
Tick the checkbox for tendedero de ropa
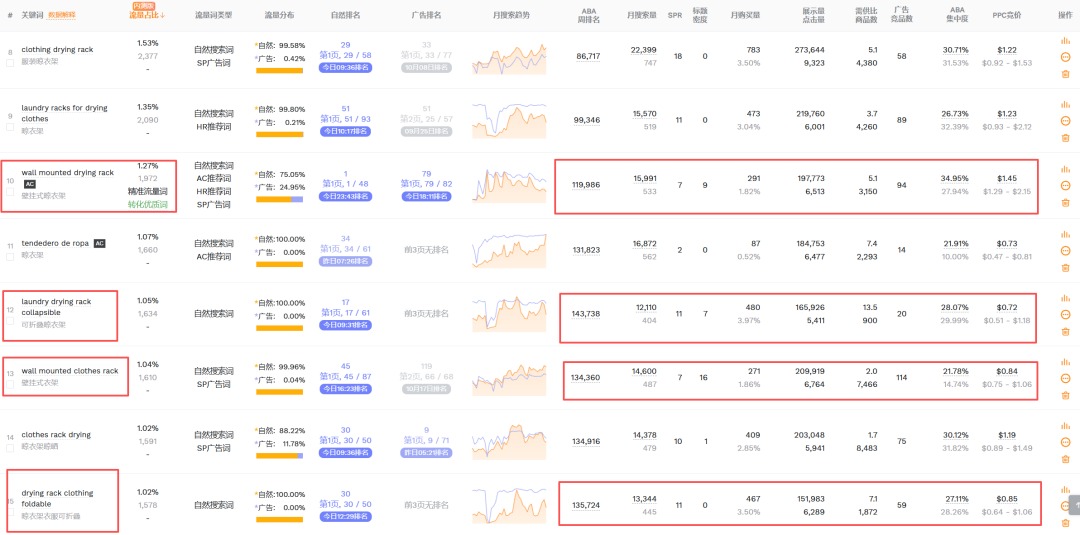click(x=10, y=256)
